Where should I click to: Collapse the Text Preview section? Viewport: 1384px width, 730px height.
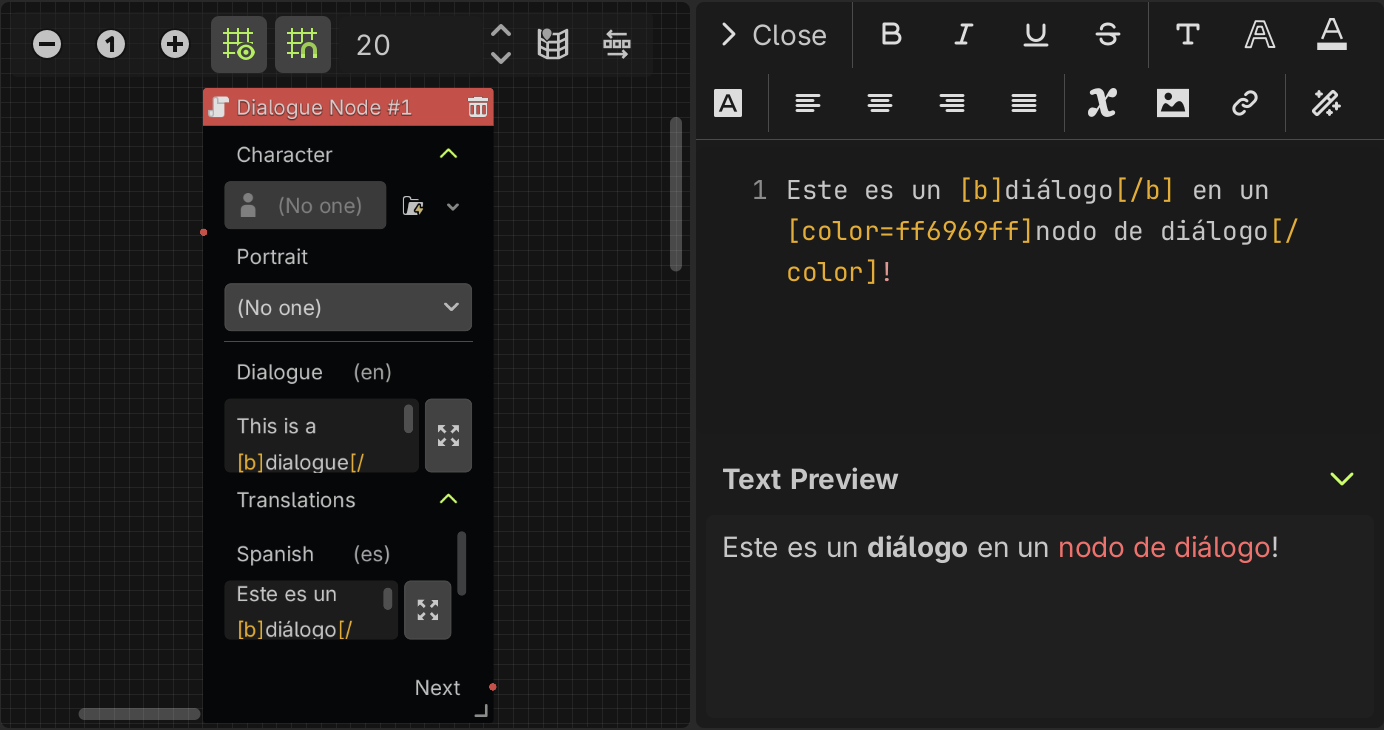pyautogui.click(x=1341, y=479)
